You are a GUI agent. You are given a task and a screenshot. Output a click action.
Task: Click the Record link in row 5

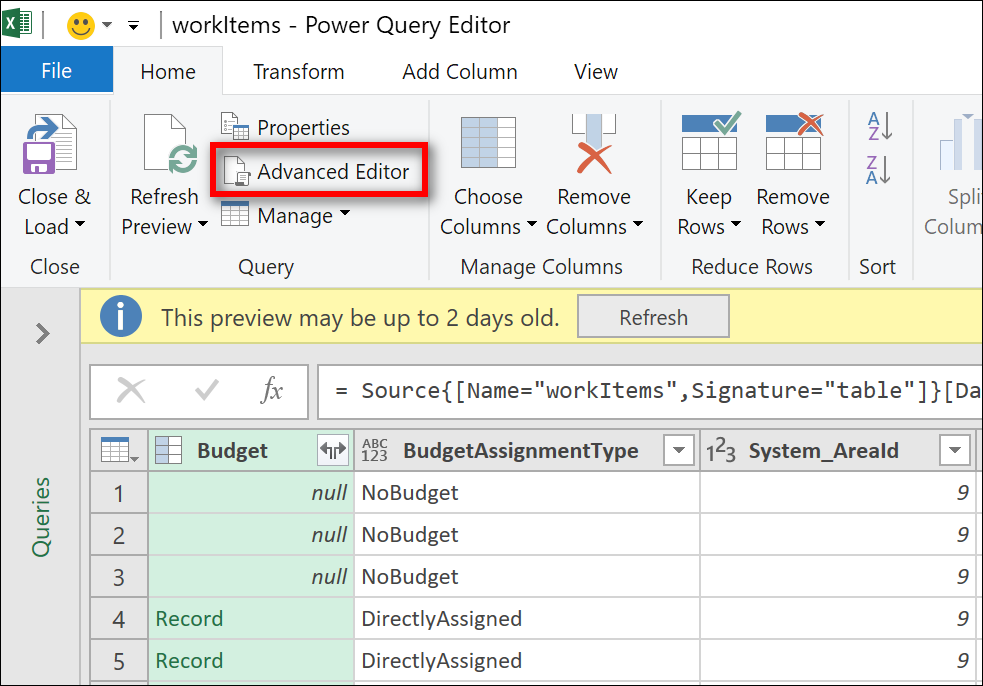(x=189, y=661)
